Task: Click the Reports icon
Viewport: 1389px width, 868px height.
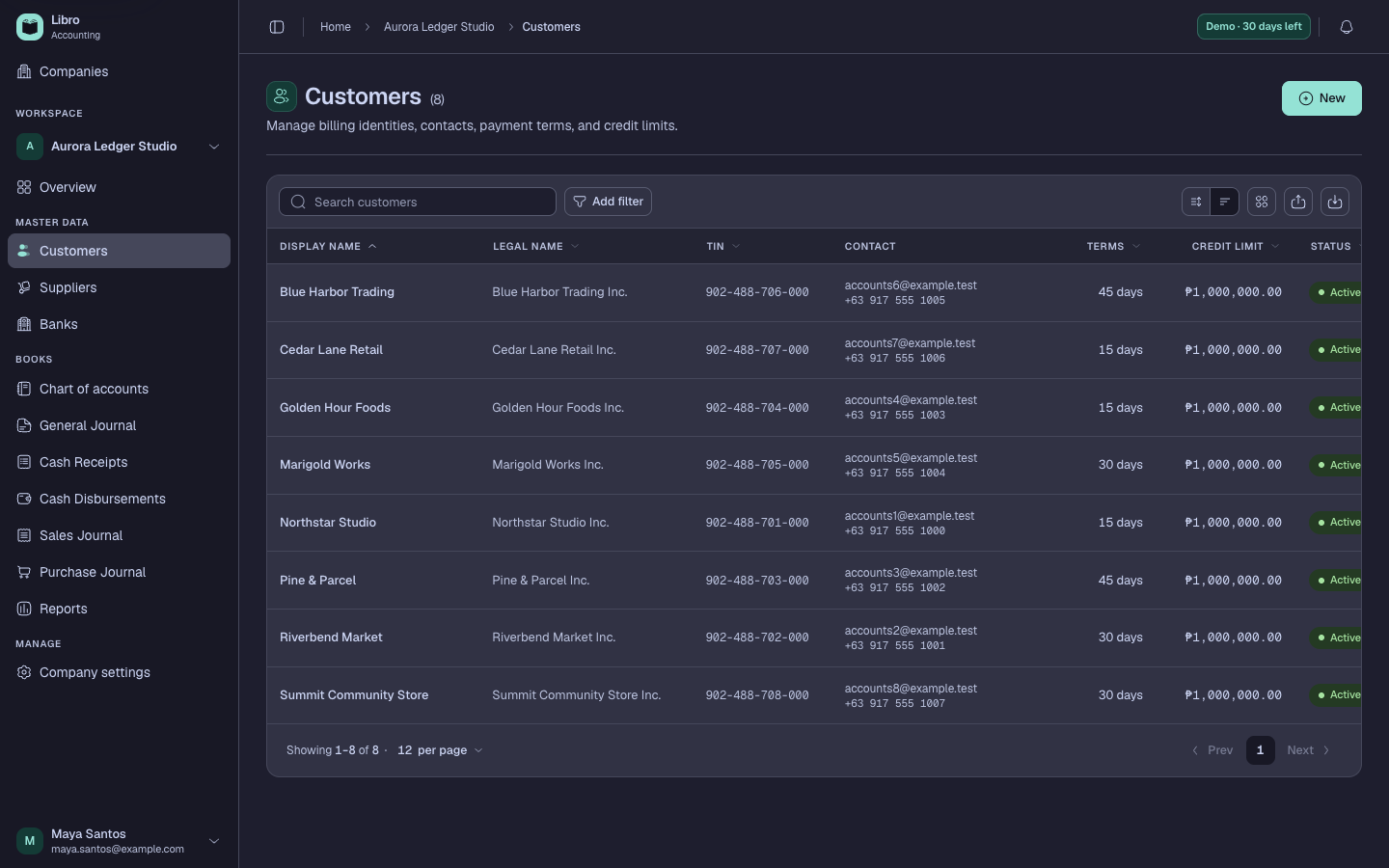Action: 24,609
